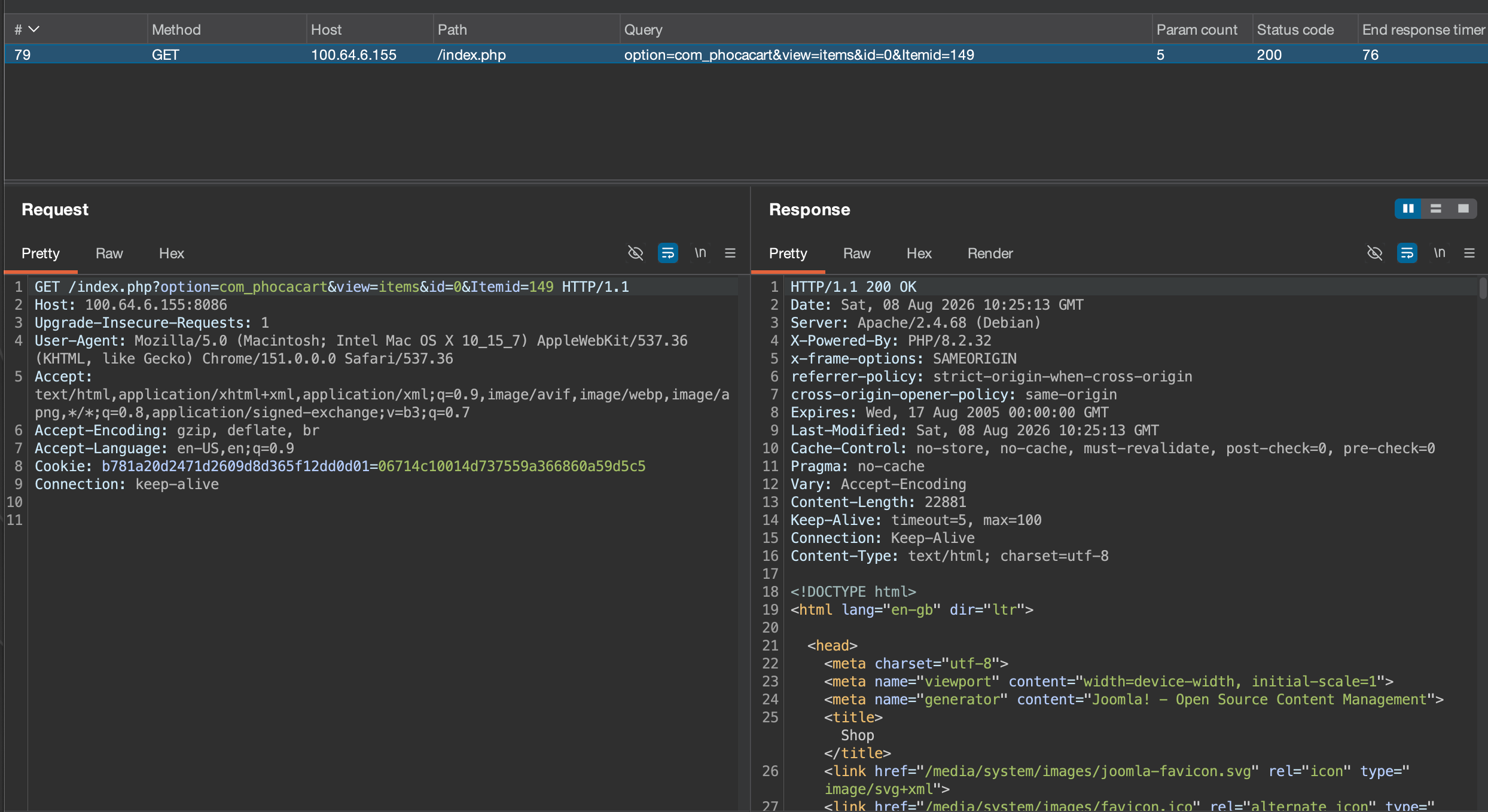Click the Request panel heading
Screen dimensions: 1488x812
click(x=55, y=209)
